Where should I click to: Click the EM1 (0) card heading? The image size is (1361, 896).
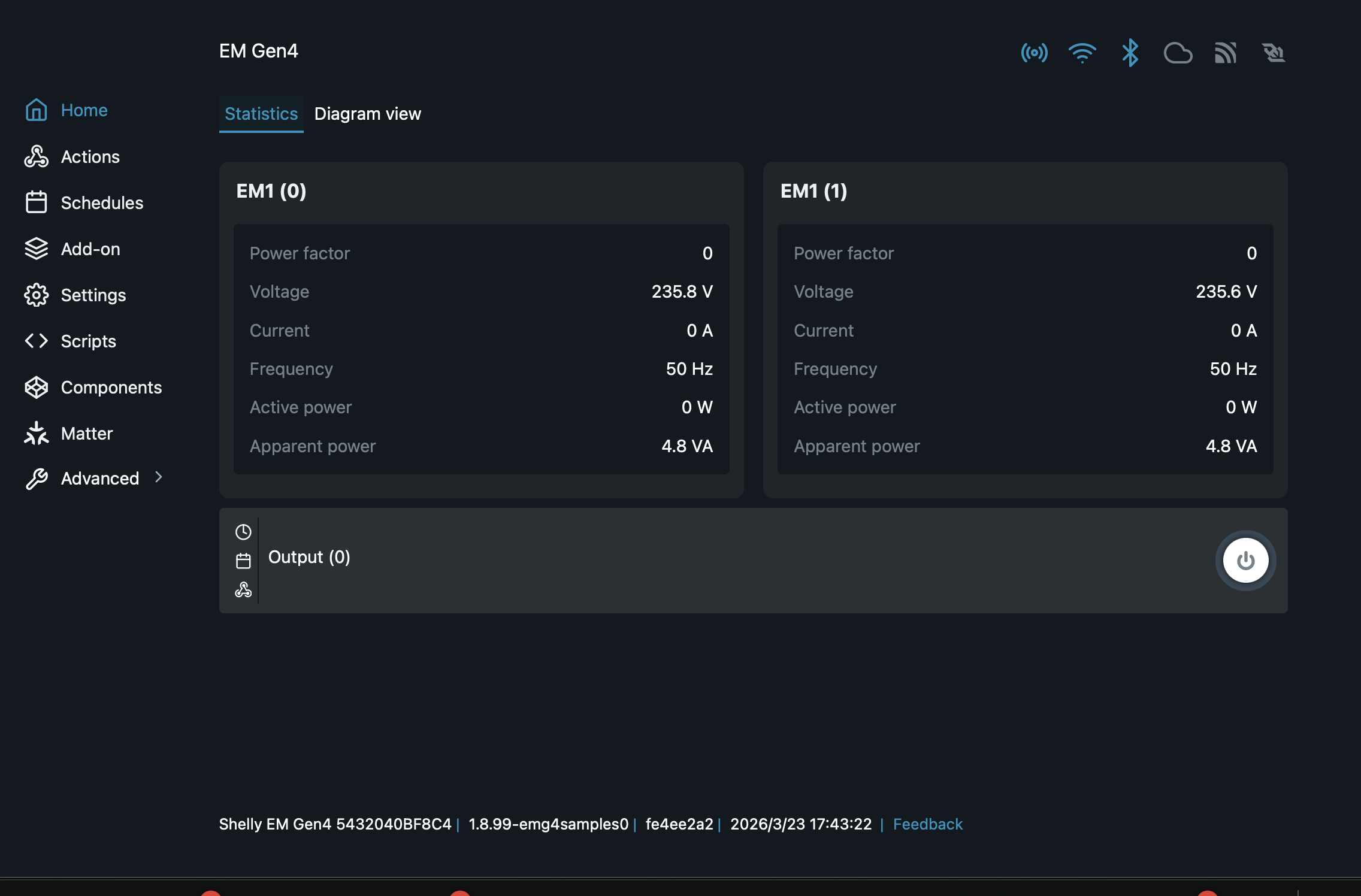pyautogui.click(x=271, y=191)
